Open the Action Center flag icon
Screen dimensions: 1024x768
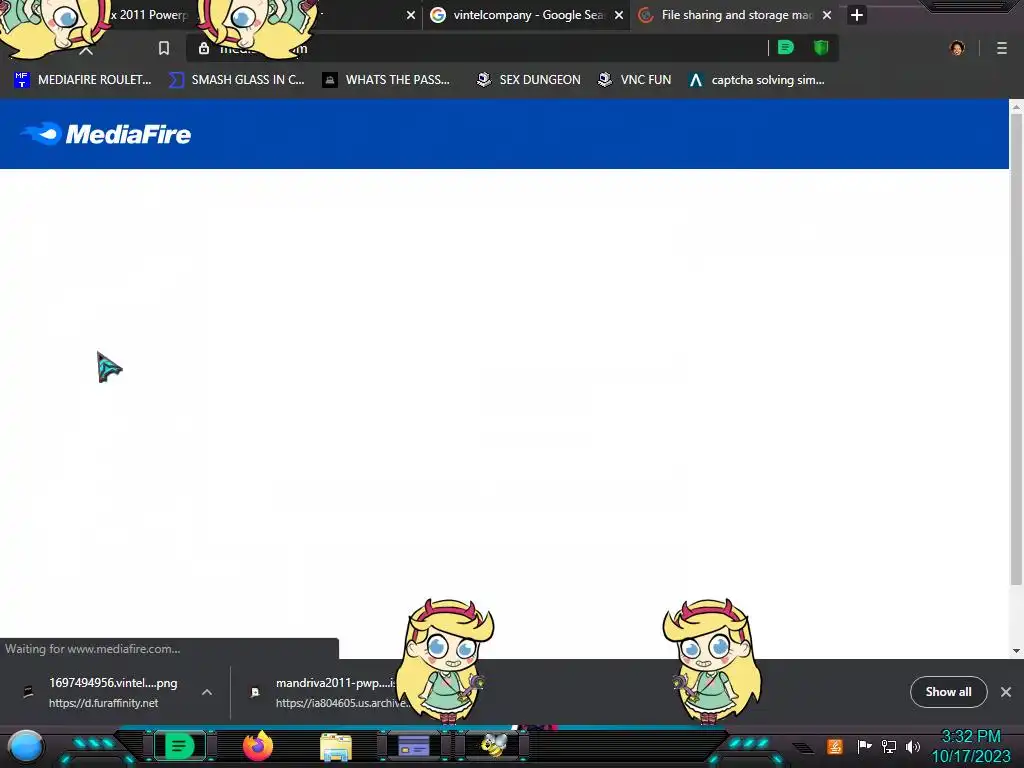[864, 746]
